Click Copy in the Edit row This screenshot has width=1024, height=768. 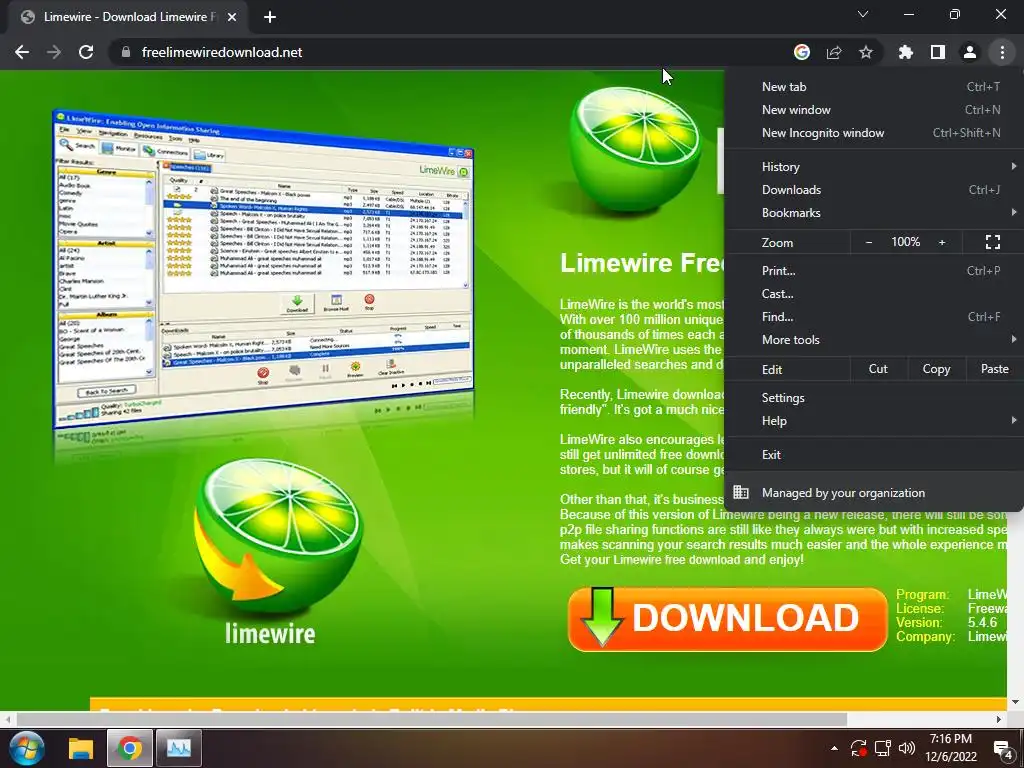tap(936, 369)
